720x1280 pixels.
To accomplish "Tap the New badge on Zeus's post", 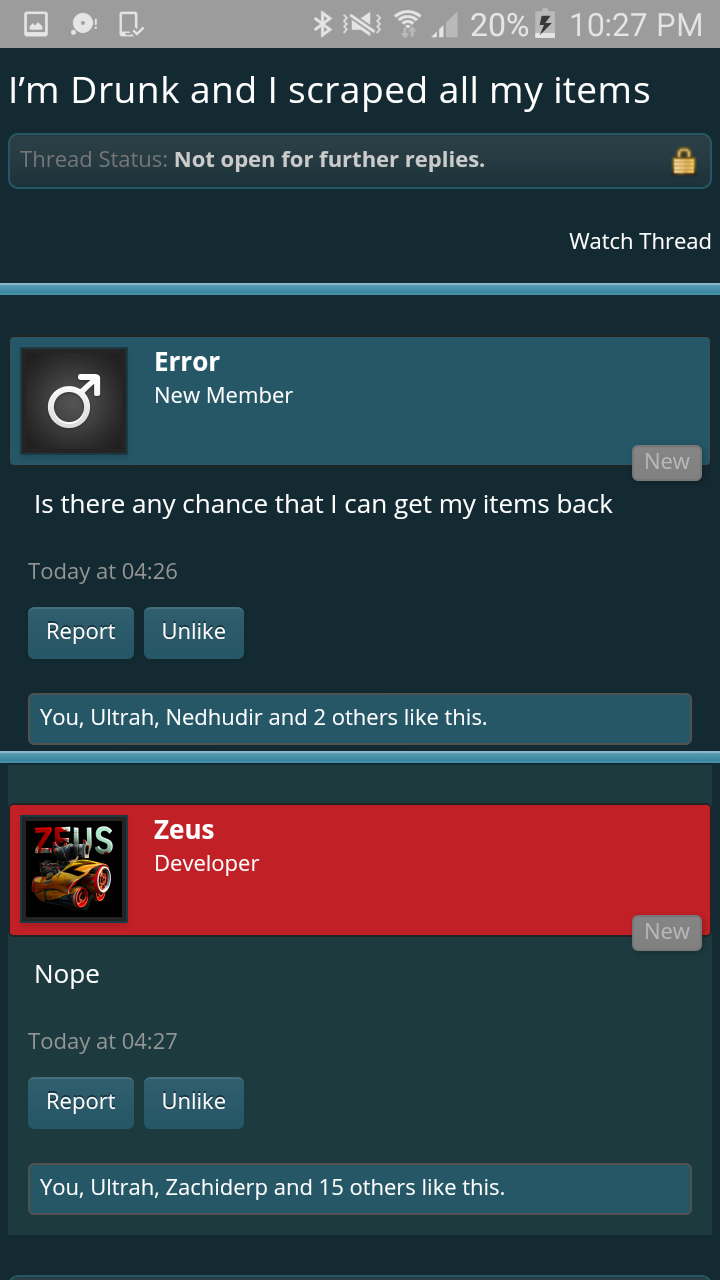I will [x=667, y=932].
